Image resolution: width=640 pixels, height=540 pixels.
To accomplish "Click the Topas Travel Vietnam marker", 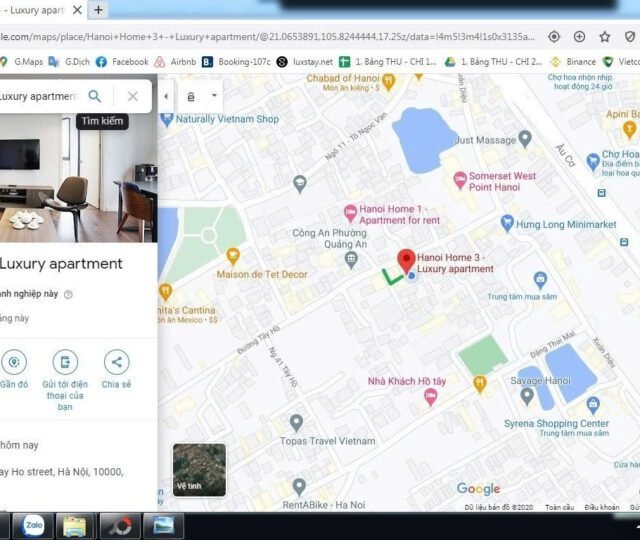I will [296, 423].
